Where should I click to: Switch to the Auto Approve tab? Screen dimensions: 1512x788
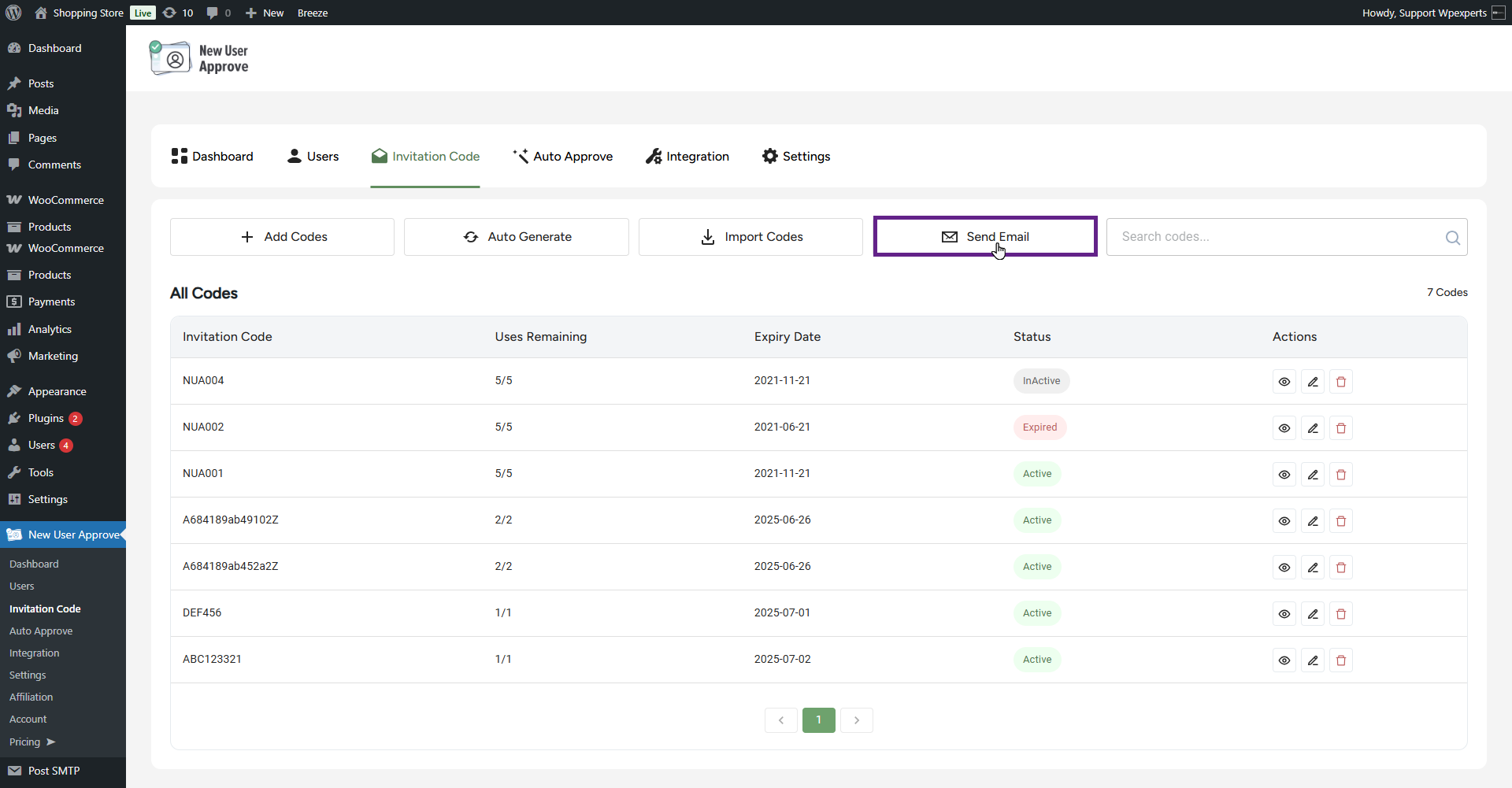(x=562, y=157)
